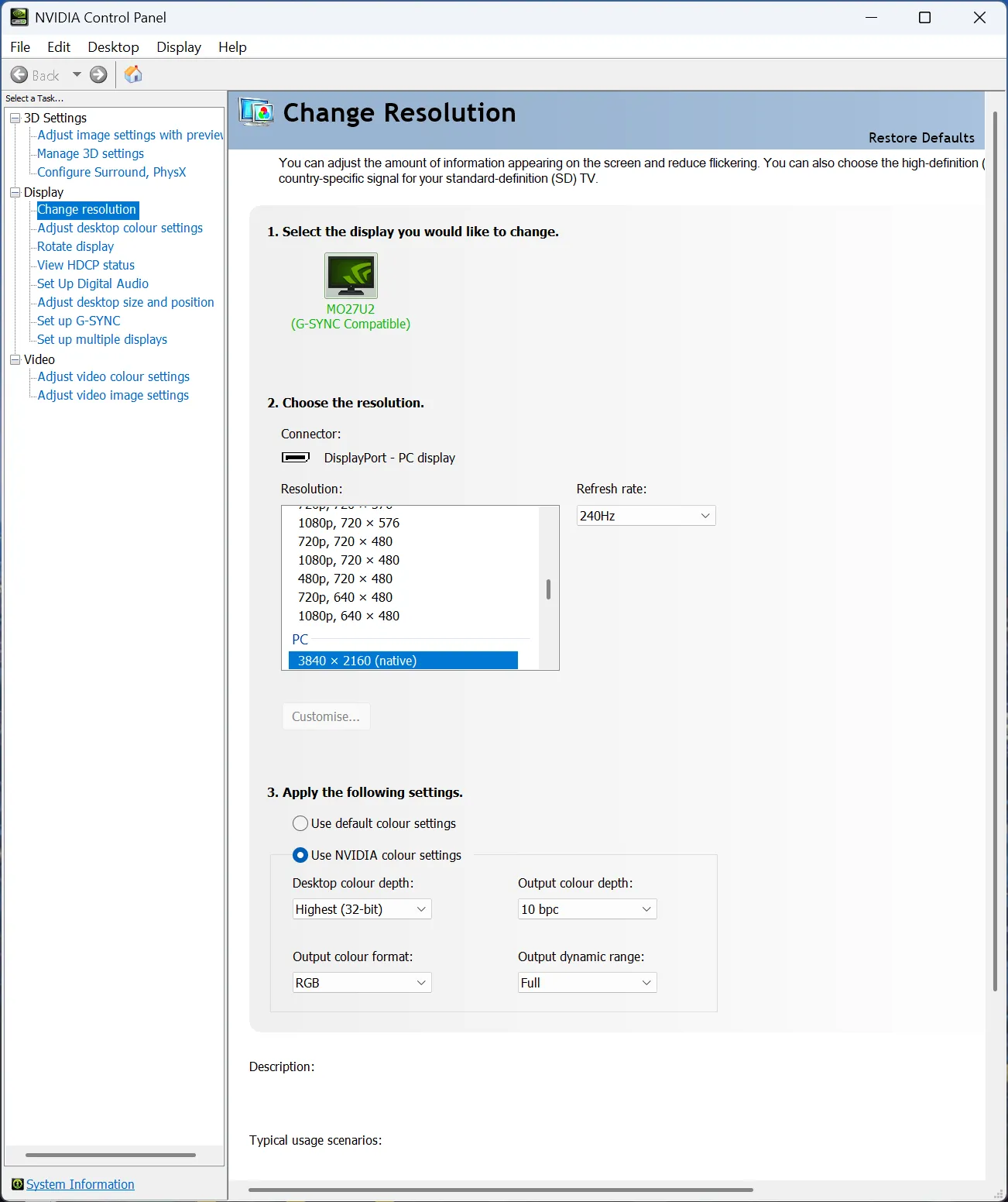Click the Forward arrow icon in toolbar
The width and height of the screenshot is (1008, 1202).
pyautogui.click(x=98, y=75)
